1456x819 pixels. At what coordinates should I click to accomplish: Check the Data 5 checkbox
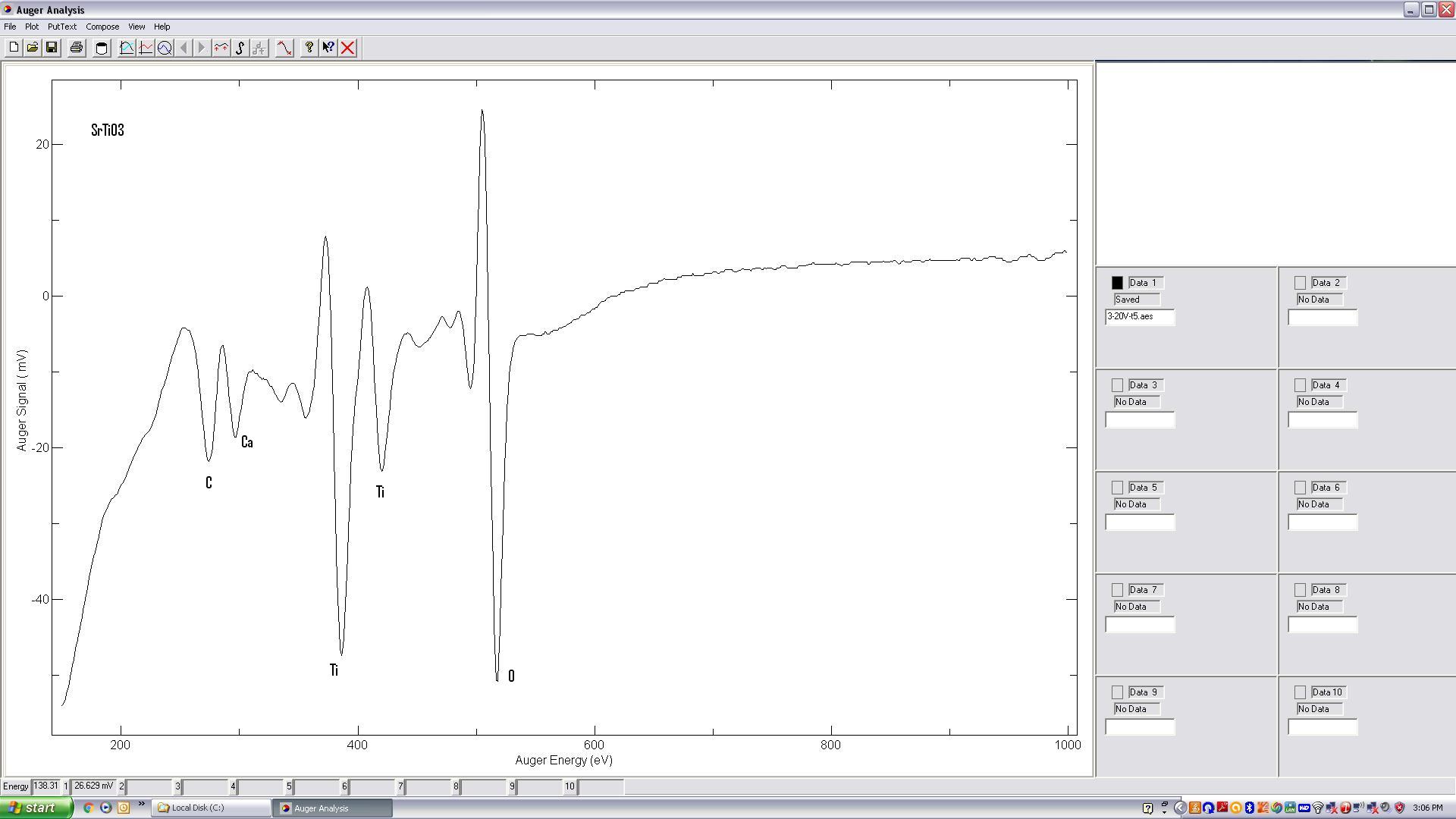point(1117,488)
